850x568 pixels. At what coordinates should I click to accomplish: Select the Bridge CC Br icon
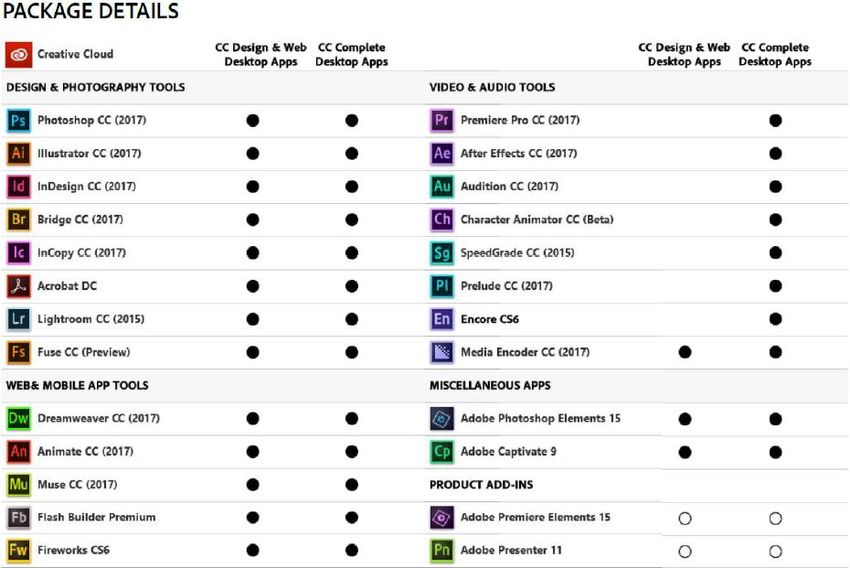(18, 220)
